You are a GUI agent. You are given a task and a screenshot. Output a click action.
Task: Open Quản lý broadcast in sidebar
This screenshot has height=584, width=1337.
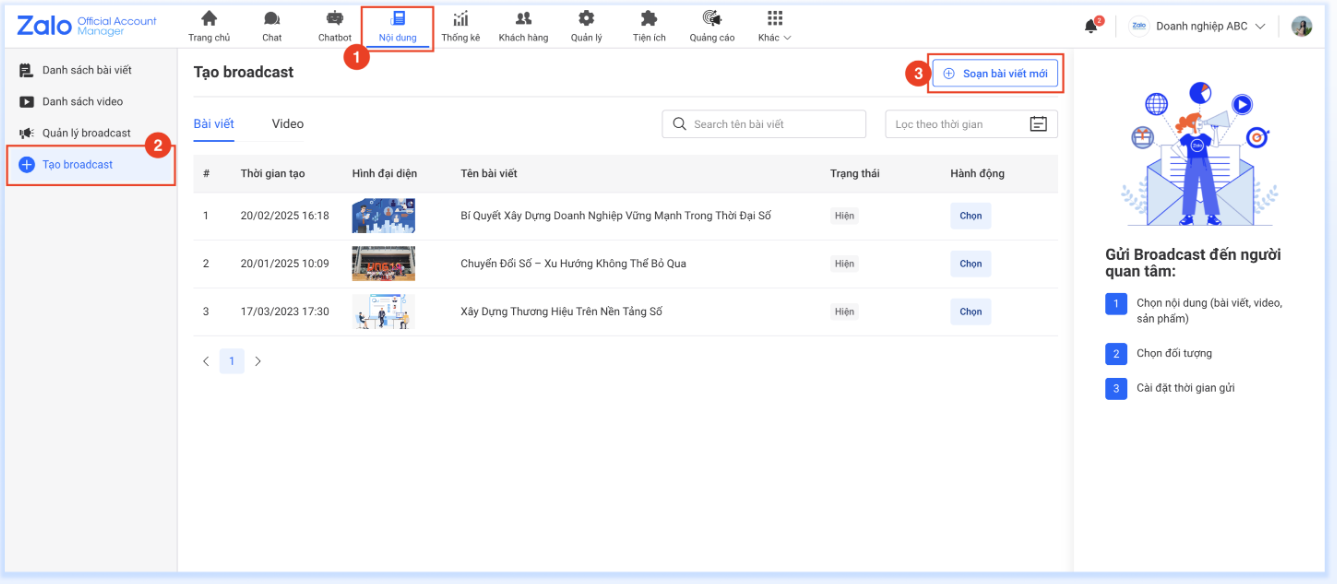pos(86,133)
